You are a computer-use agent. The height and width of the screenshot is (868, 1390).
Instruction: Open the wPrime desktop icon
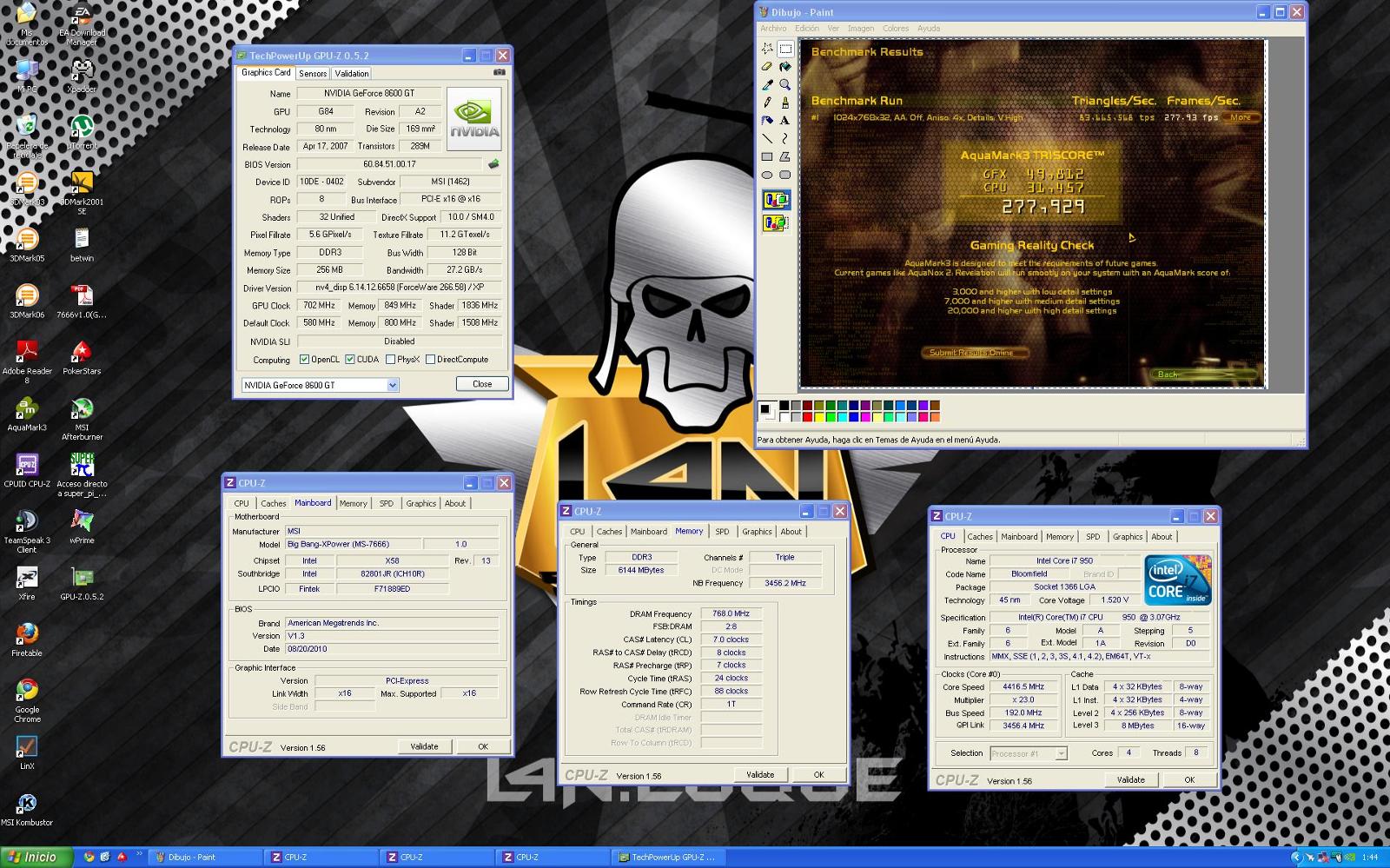[82, 527]
